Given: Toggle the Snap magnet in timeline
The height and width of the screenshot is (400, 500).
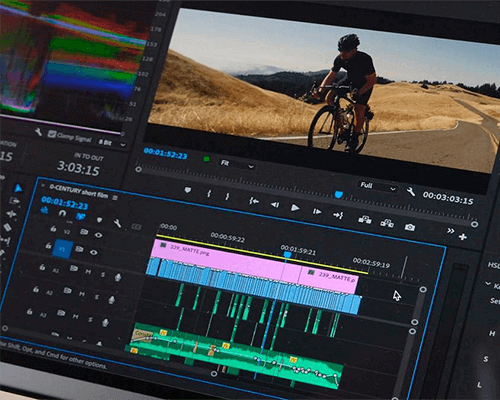Looking at the screenshot, I should (62, 213).
